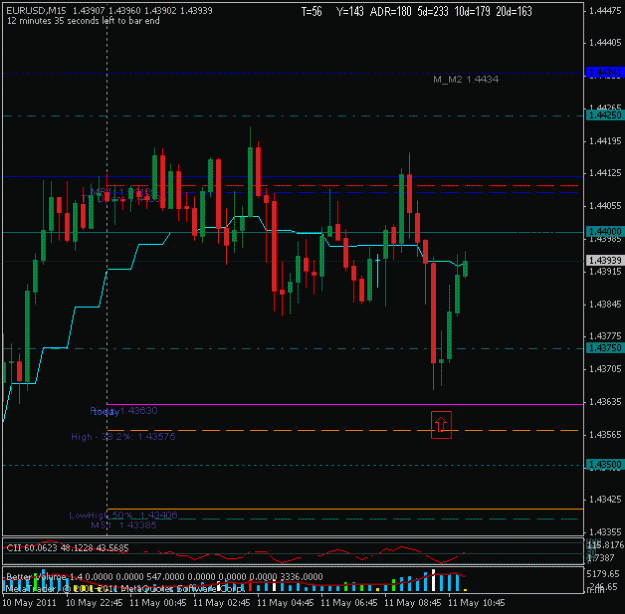Click the 1.43845 price scale value
This screenshot has height=614, width=625.
(605, 304)
